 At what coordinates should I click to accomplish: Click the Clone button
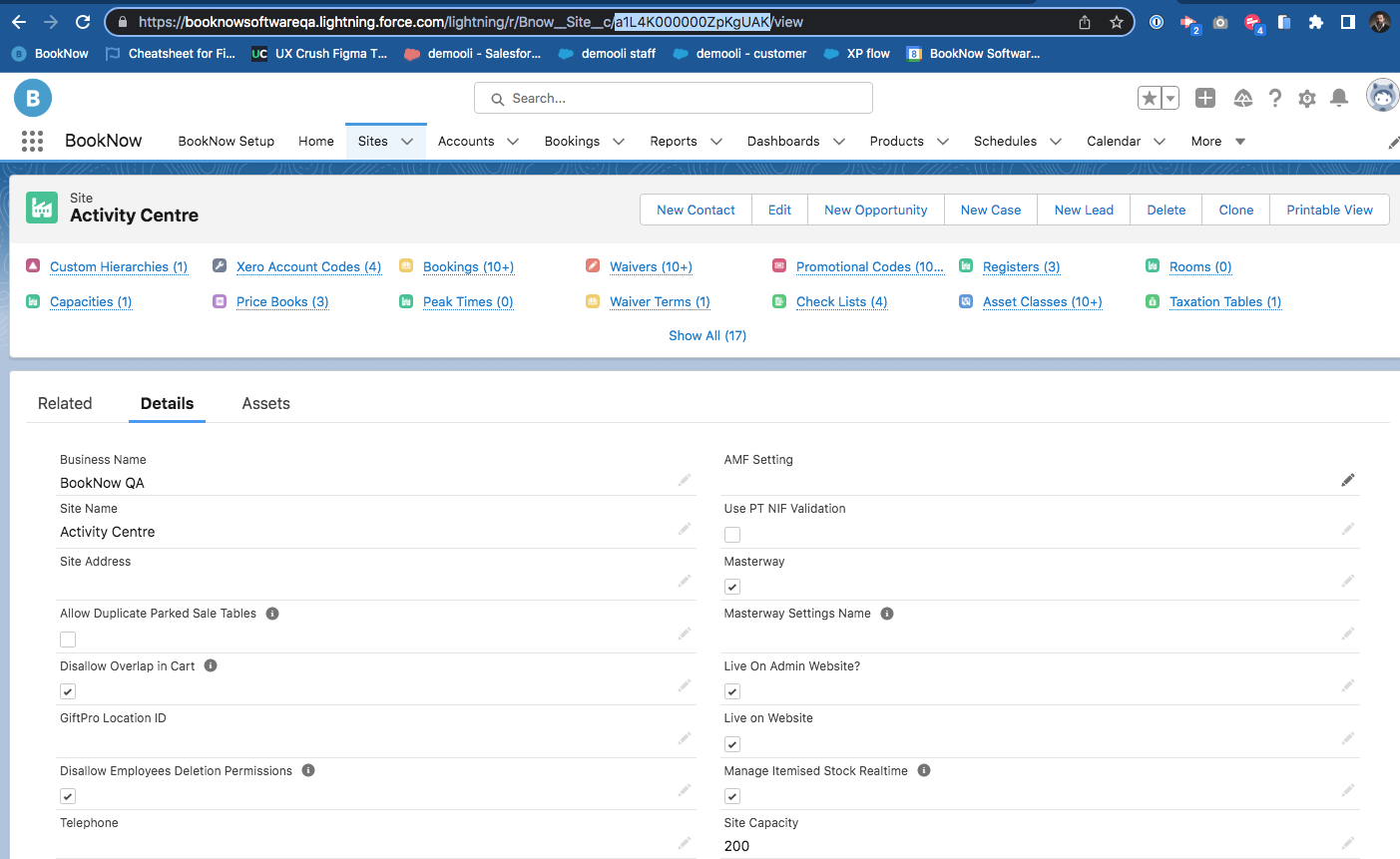[1236, 210]
